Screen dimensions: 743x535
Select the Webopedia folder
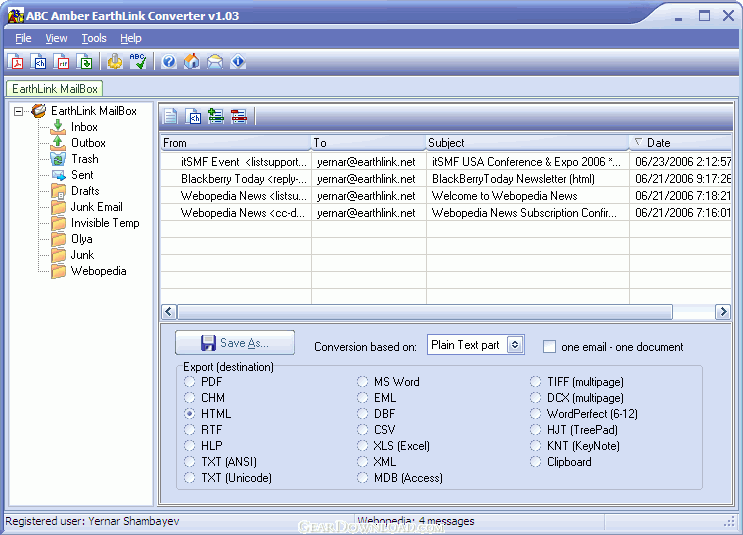[x=99, y=271]
